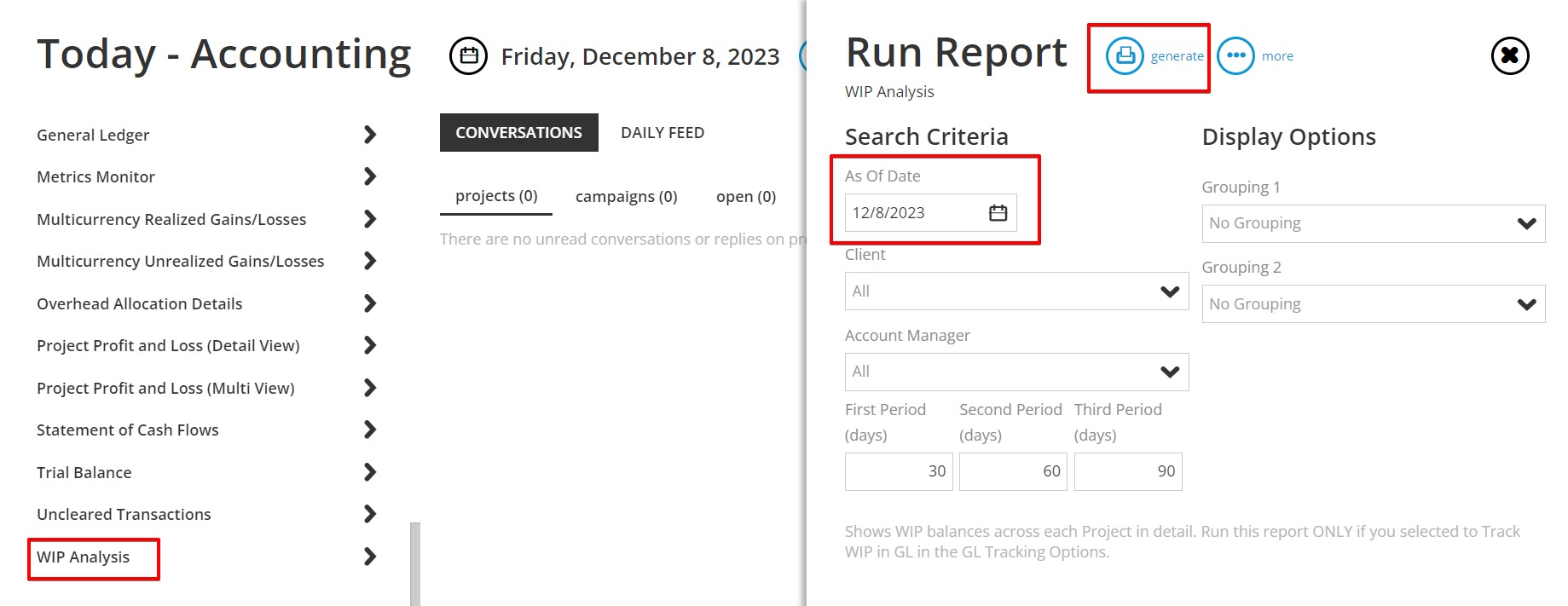Open Project Profit and Loss (Multi View) chevron
The width and height of the screenshot is (1568, 606).
[370, 388]
